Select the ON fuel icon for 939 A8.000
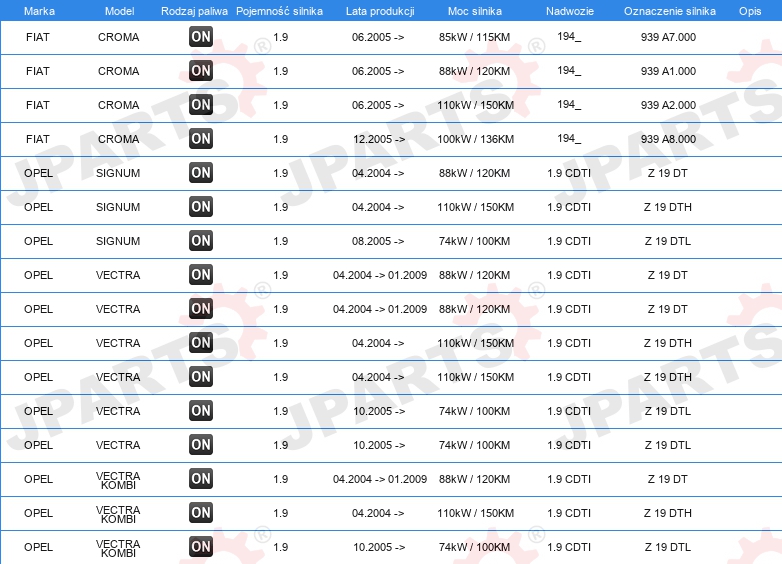 coord(201,139)
